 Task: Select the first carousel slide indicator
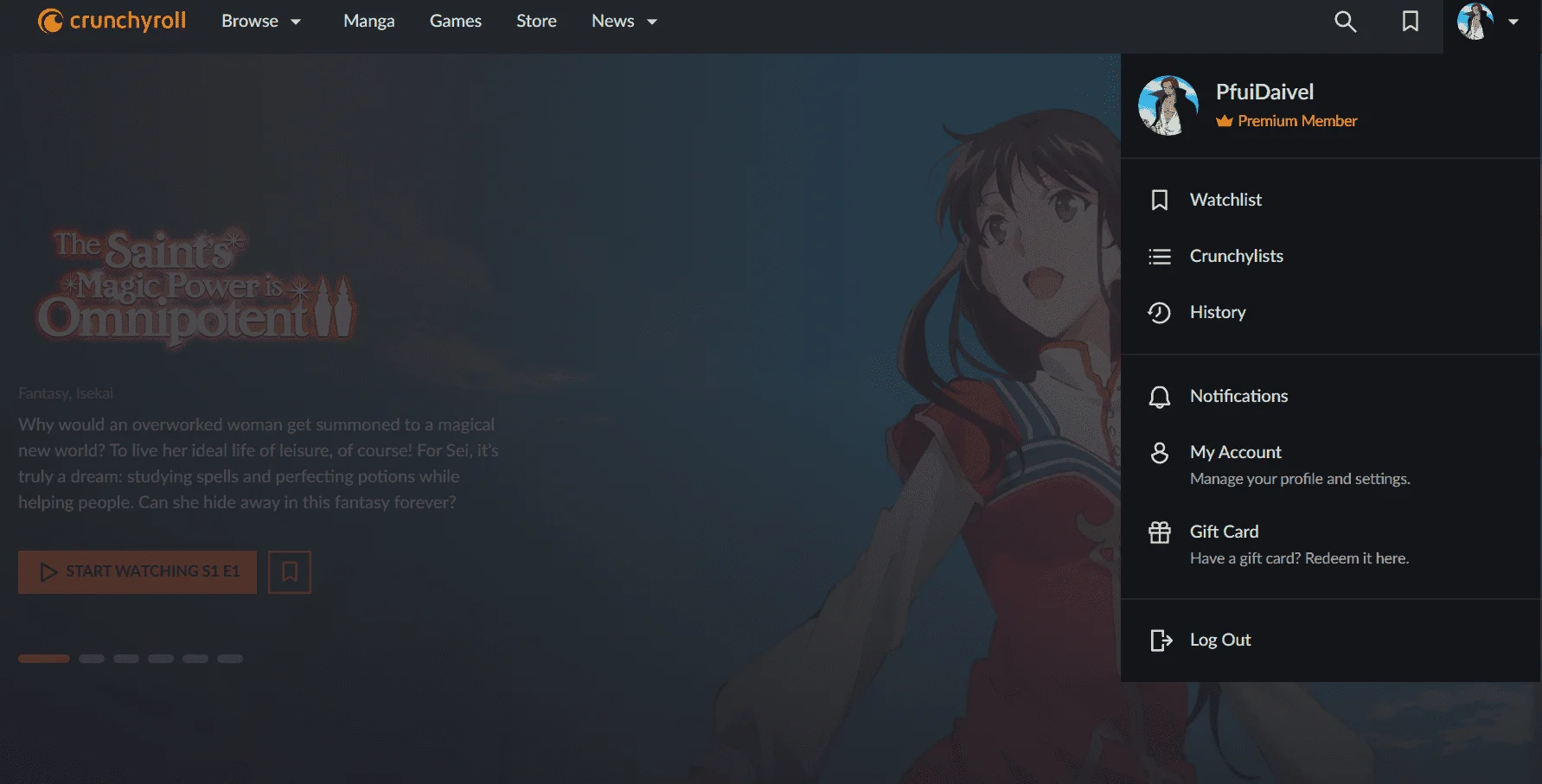(x=44, y=659)
